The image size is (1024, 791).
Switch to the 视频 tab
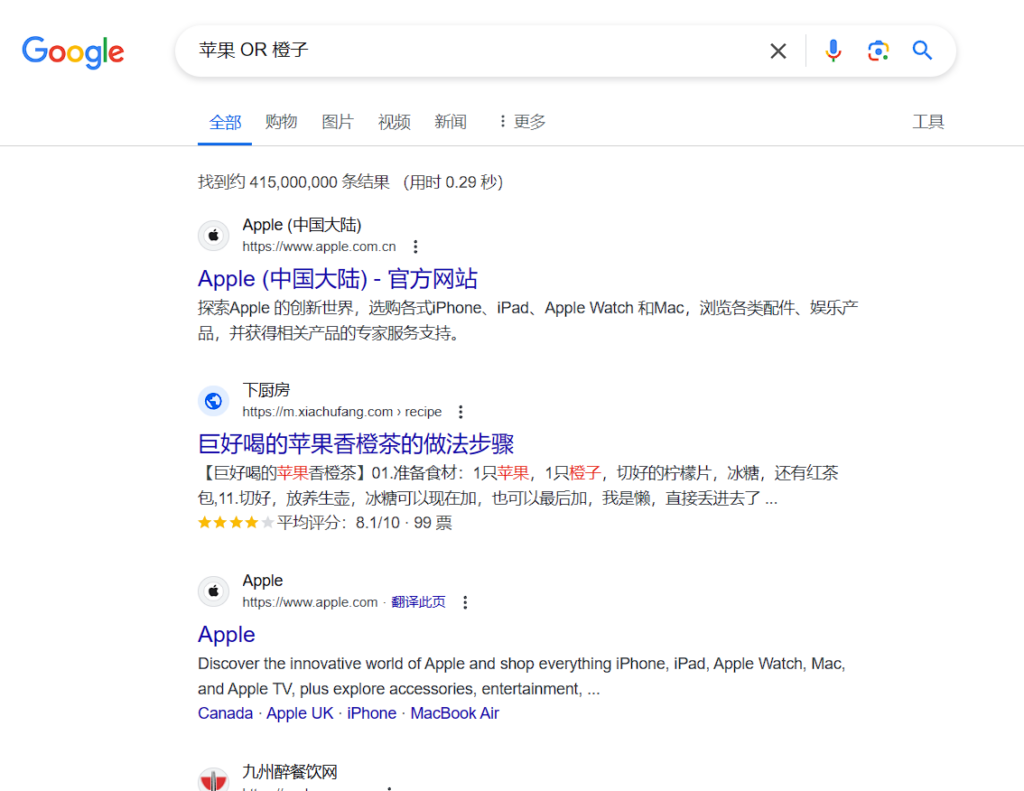[x=394, y=121]
